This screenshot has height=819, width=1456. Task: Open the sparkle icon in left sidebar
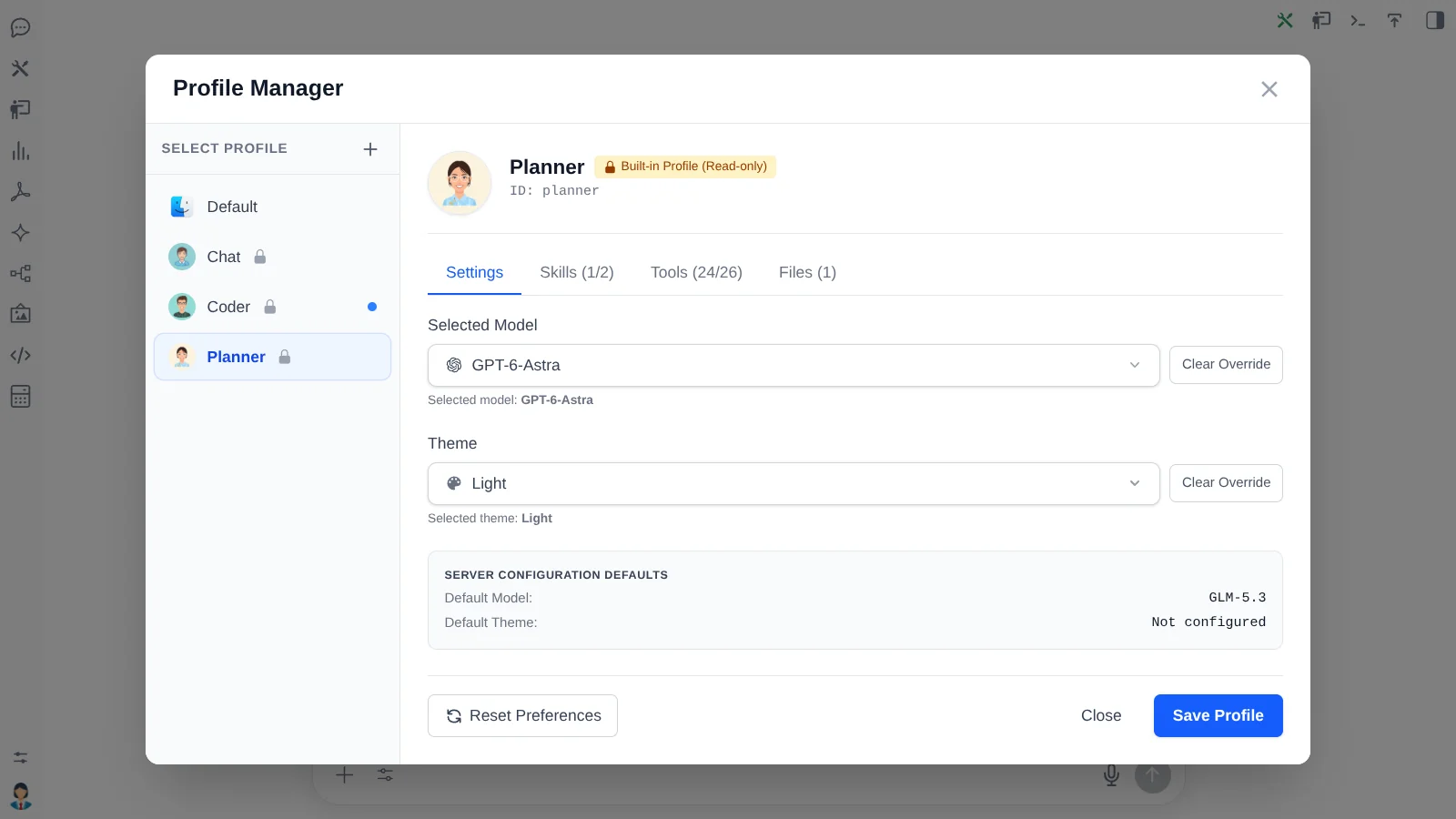pos(20,233)
